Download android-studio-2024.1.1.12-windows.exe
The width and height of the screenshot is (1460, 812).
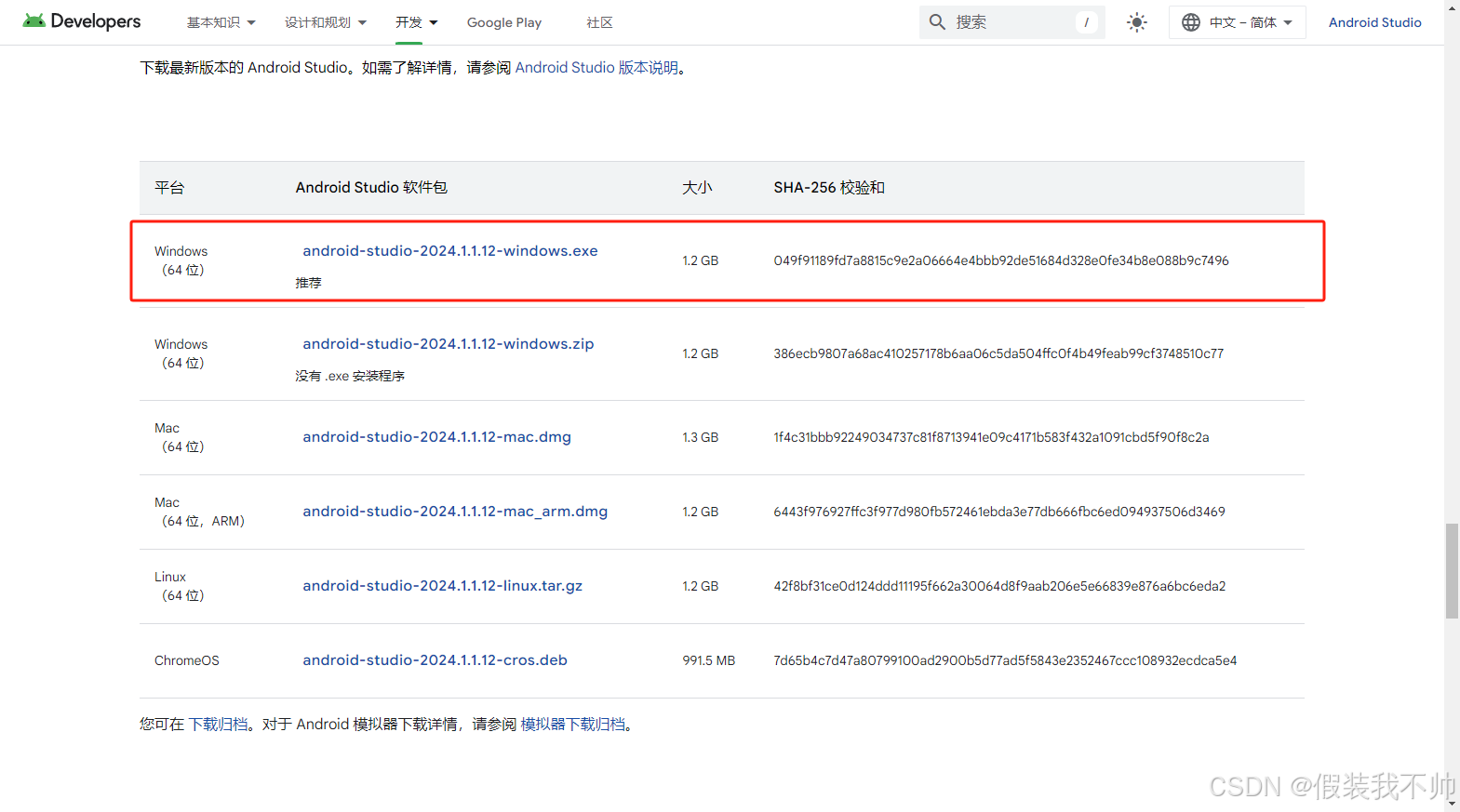coord(450,251)
